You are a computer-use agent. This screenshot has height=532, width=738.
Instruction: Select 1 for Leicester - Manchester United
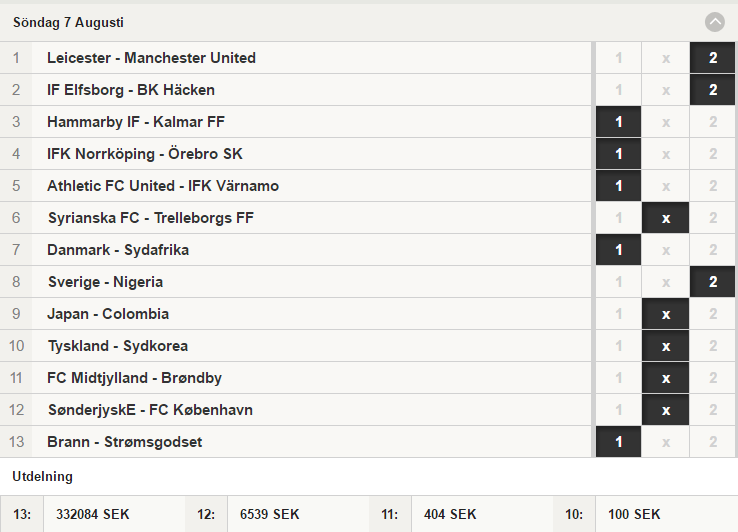point(618,58)
